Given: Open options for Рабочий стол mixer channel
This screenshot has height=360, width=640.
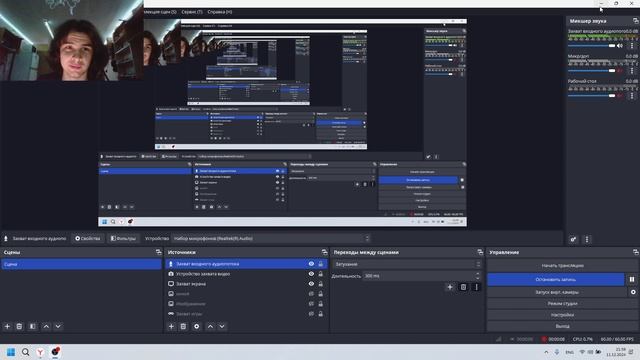Looking at the screenshot, I should (632, 96).
